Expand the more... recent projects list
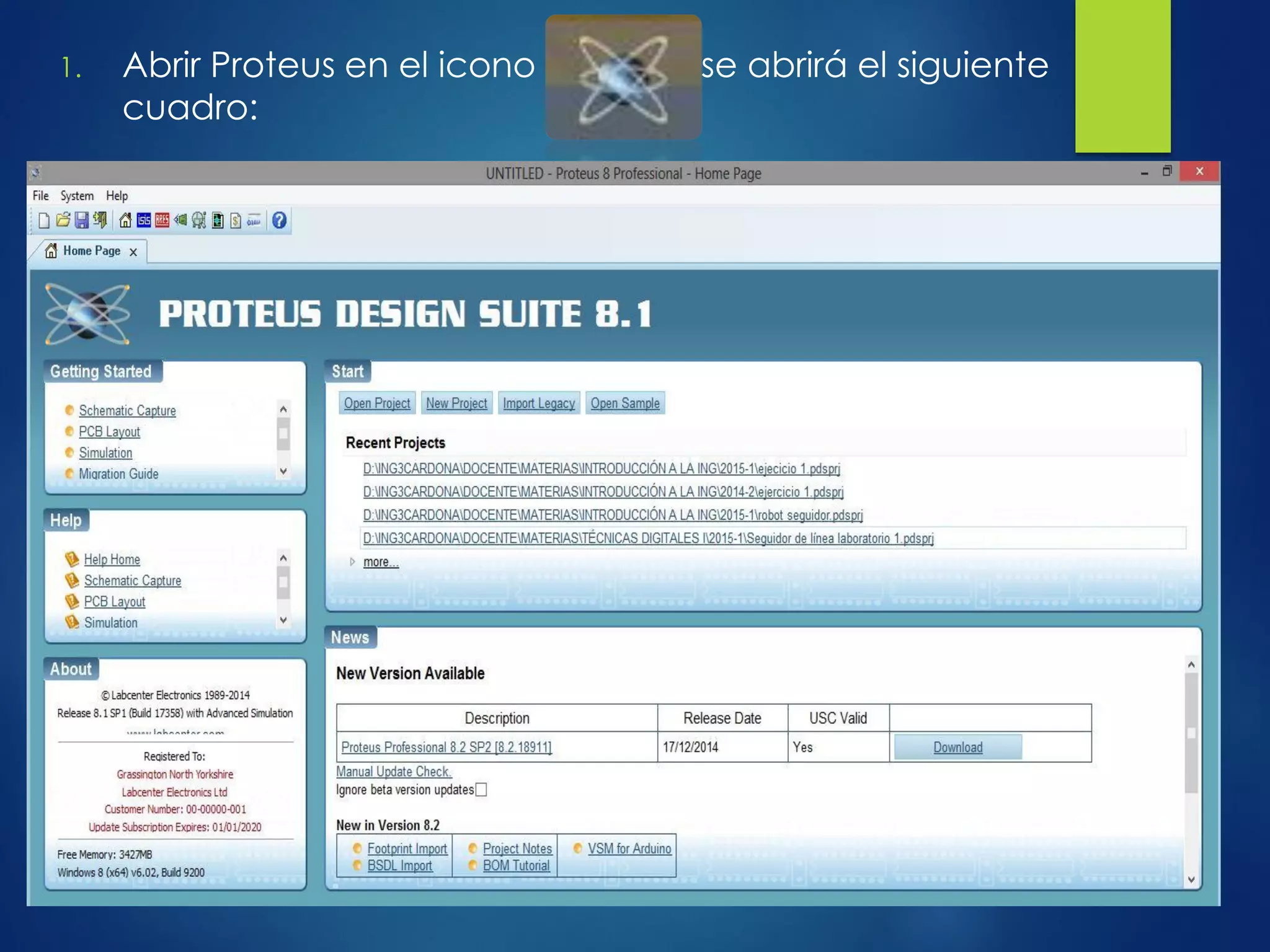Screen dimensions: 1270x952 [x=380, y=562]
